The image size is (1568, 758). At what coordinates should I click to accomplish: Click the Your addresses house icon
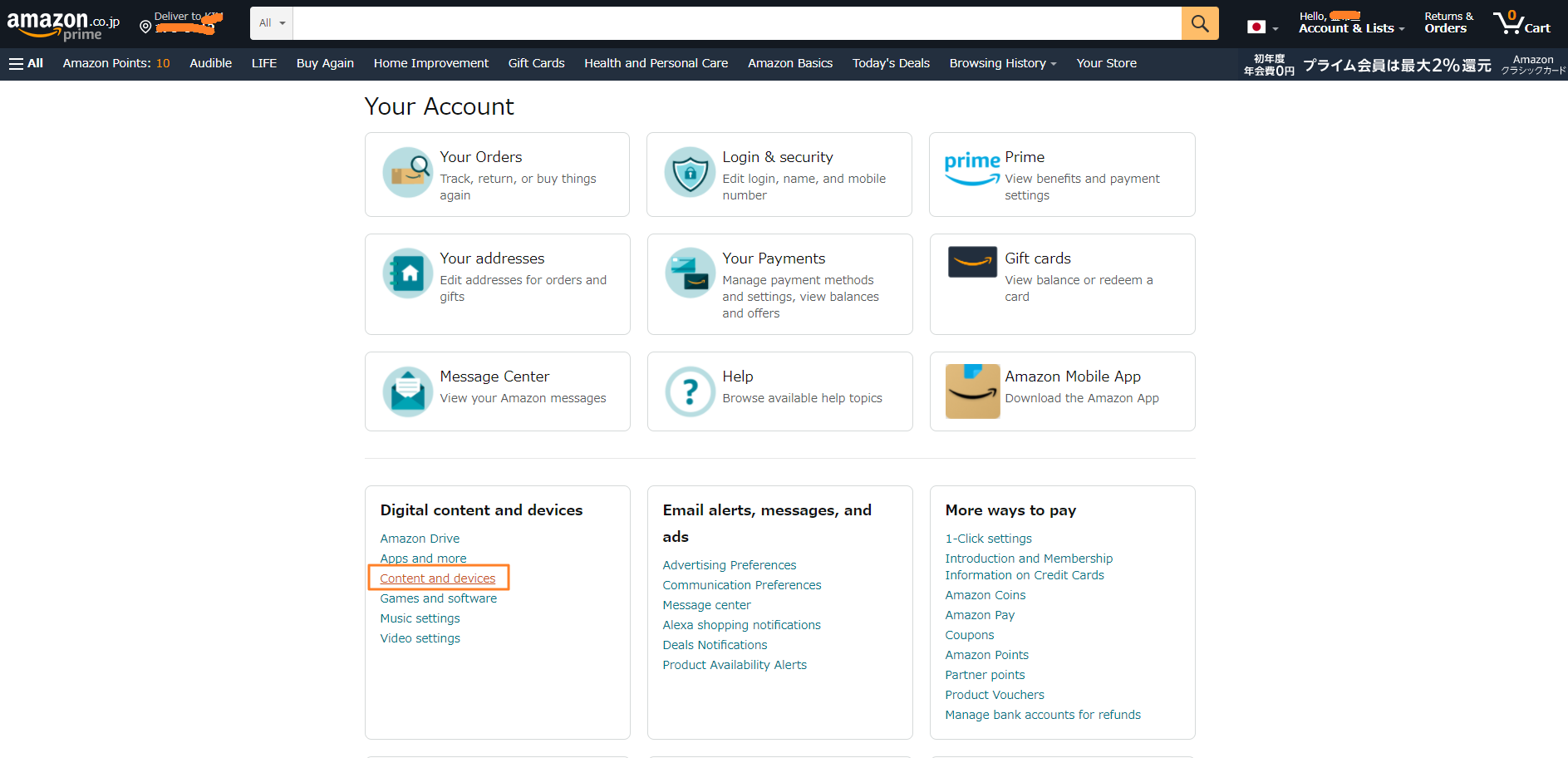(407, 273)
